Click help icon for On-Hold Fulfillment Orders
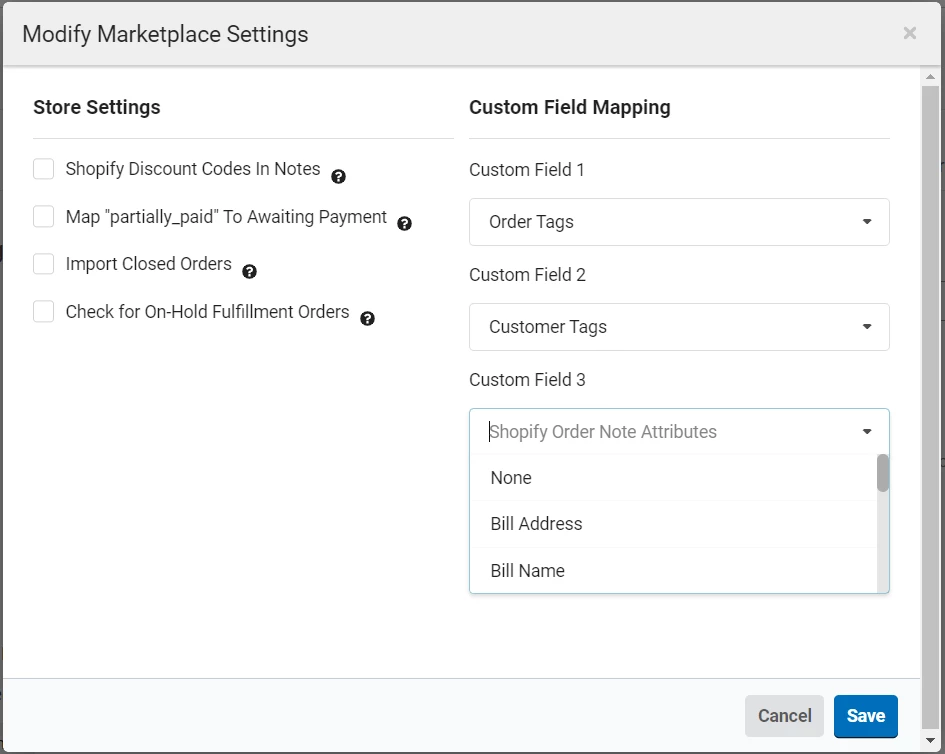Image resolution: width=945 pixels, height=754 pixels. (x=367, y=319)
